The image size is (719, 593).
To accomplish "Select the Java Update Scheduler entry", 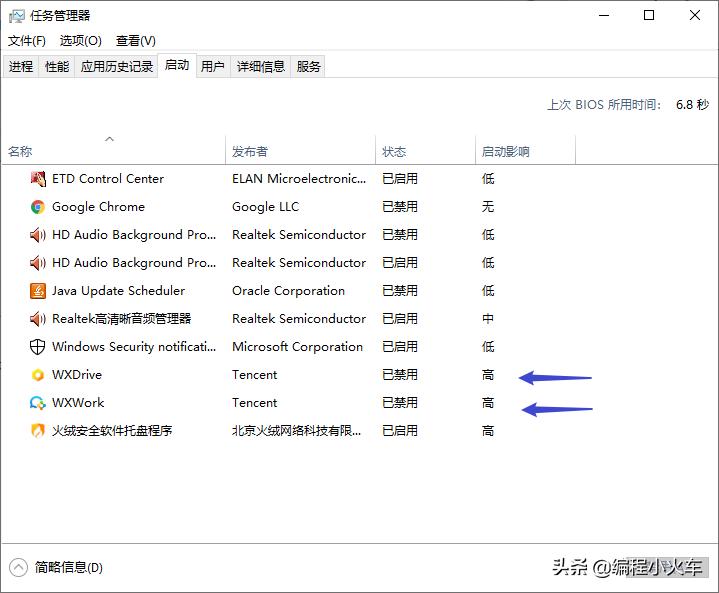I will tap(118, 291).
